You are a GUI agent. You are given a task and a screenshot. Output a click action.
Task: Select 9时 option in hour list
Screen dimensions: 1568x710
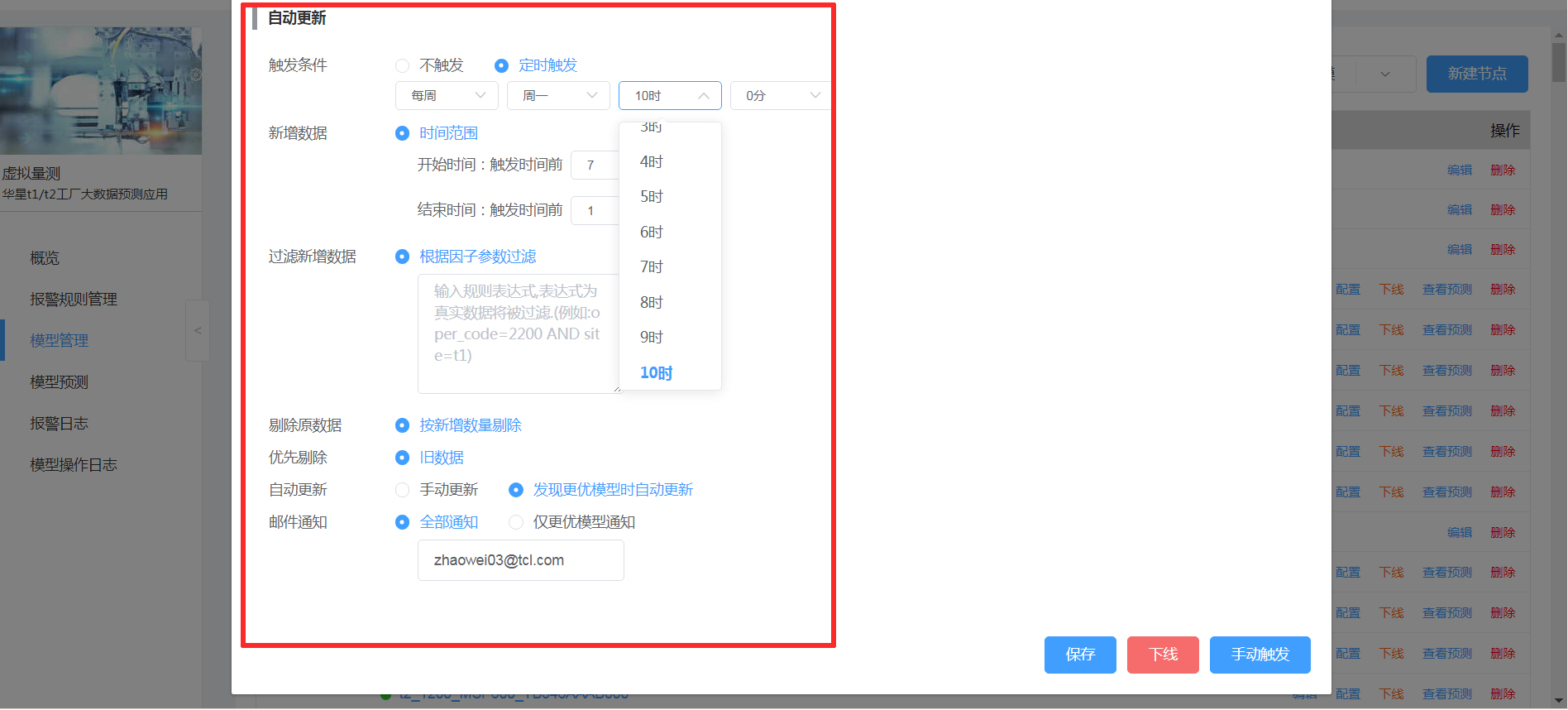pyautogui.click(x=652, y=338)
